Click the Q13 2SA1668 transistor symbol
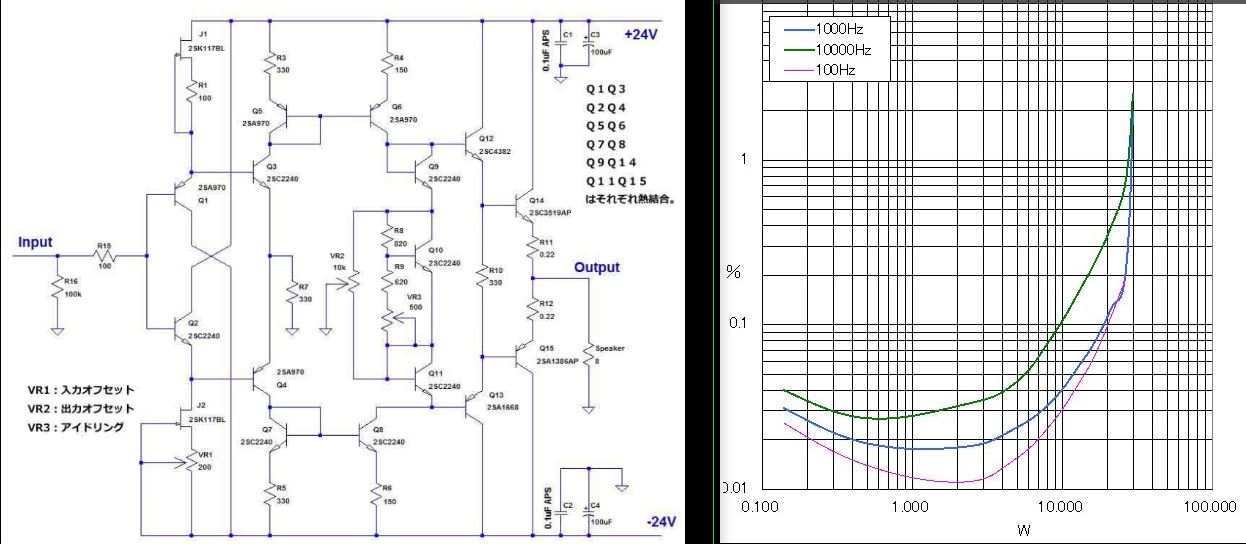 click(470, 405)
